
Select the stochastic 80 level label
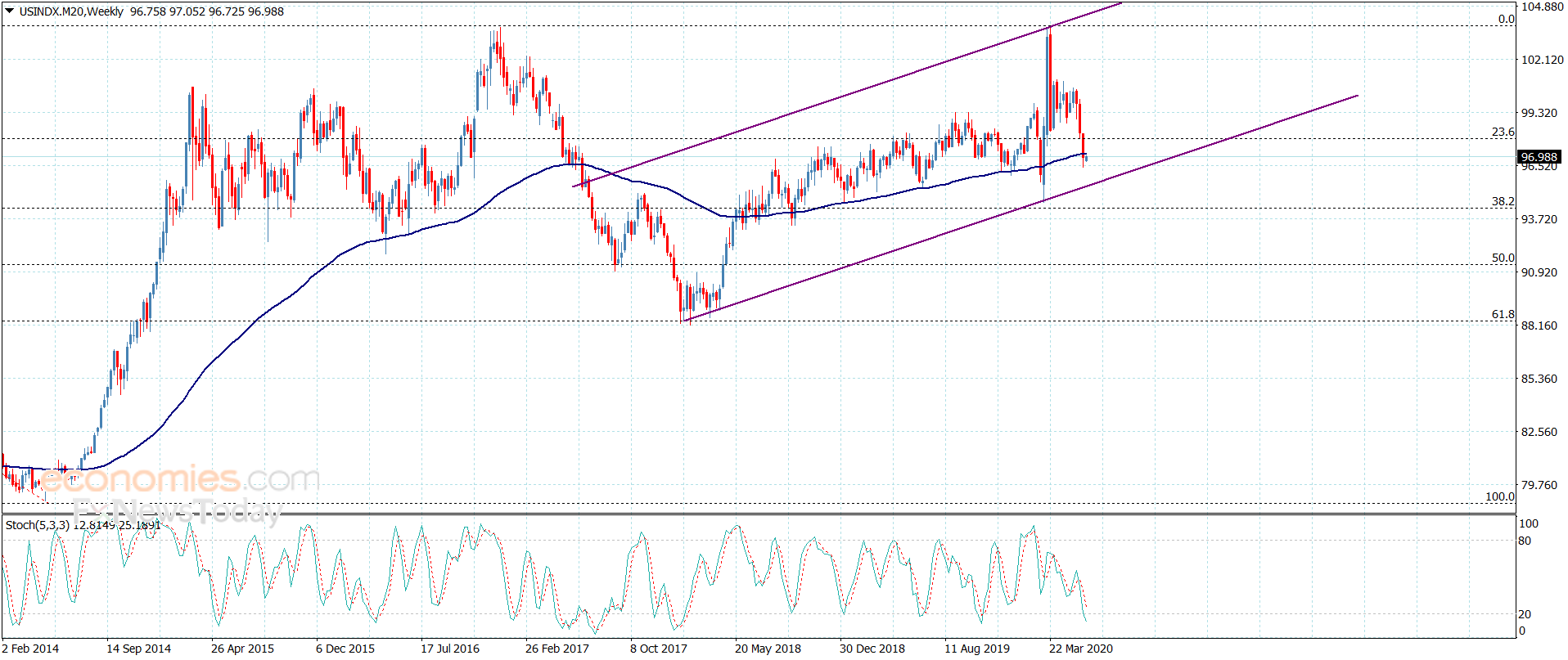(x=1525, y=541)
